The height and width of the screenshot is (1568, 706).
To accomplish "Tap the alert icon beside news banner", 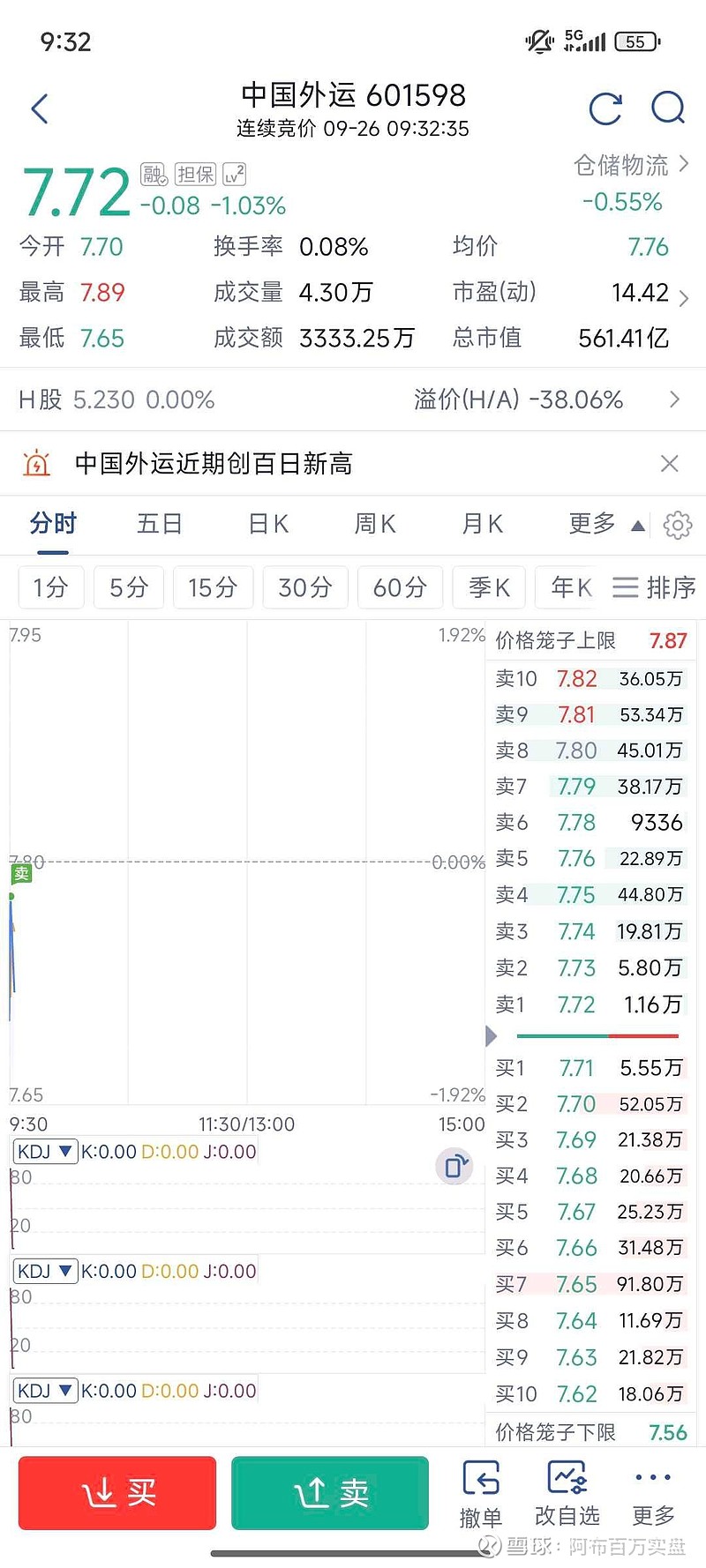I will pos(36,464).
